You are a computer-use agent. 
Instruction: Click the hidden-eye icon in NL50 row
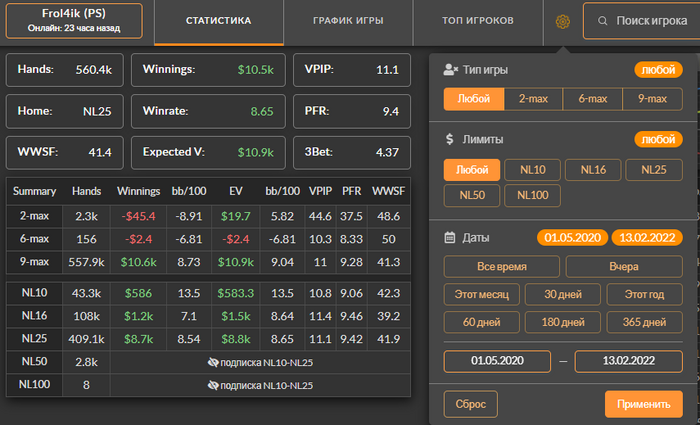point(213,362)
